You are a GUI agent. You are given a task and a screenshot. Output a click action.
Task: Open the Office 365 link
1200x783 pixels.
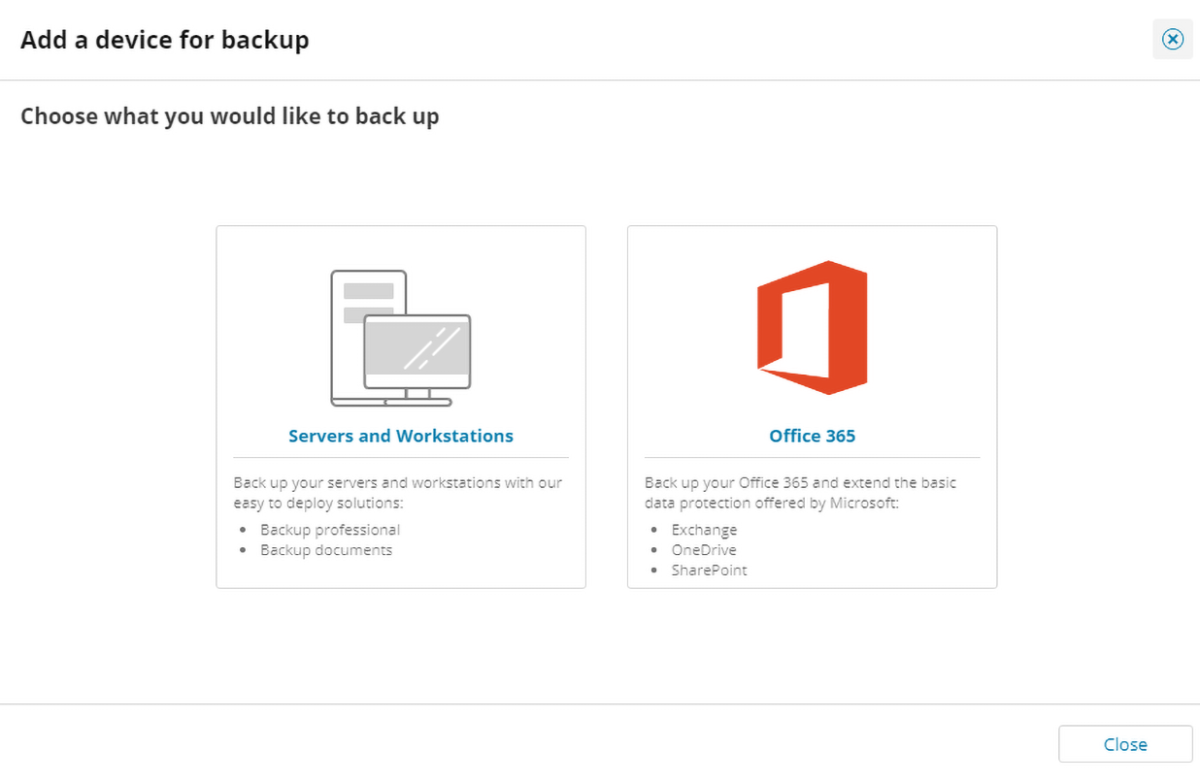pos(812,436)
